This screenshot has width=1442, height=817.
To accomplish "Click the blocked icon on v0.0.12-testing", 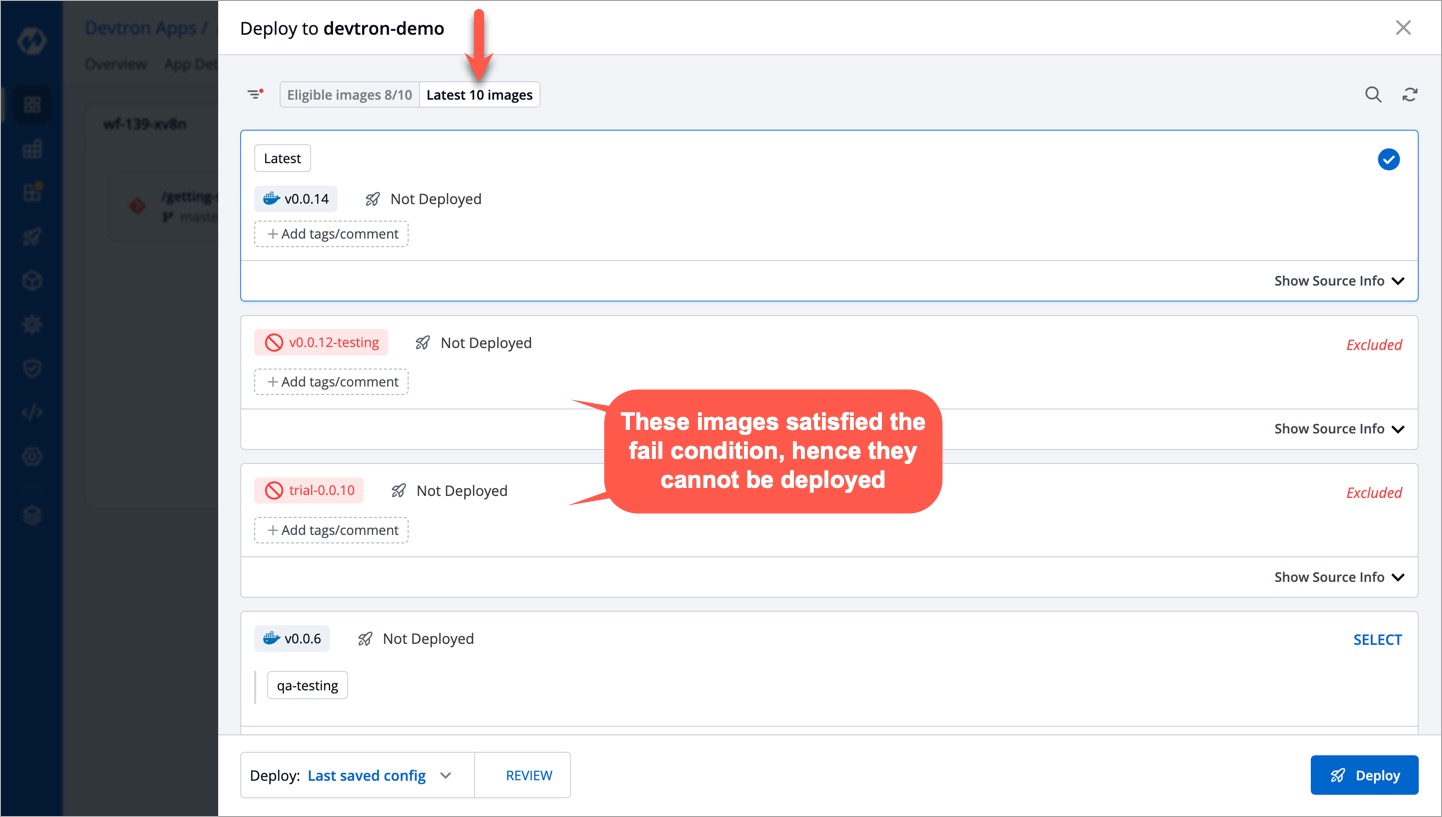I will 274,343.
